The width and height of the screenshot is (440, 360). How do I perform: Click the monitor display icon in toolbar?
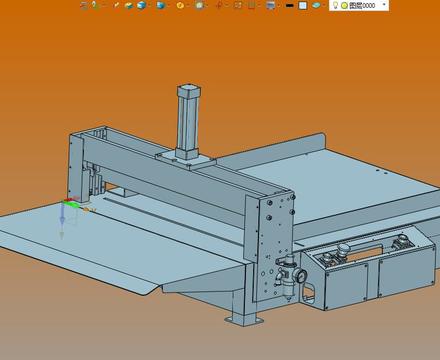click(x=270, y=5)
